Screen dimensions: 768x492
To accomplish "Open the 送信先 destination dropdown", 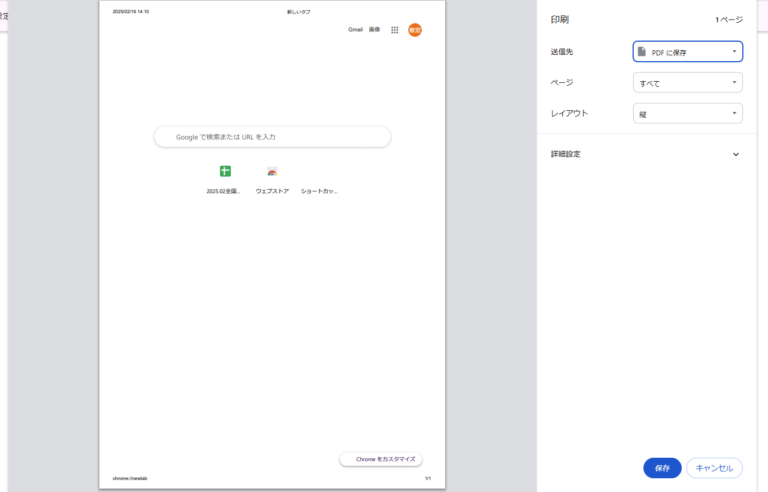I will pos(688,51).
